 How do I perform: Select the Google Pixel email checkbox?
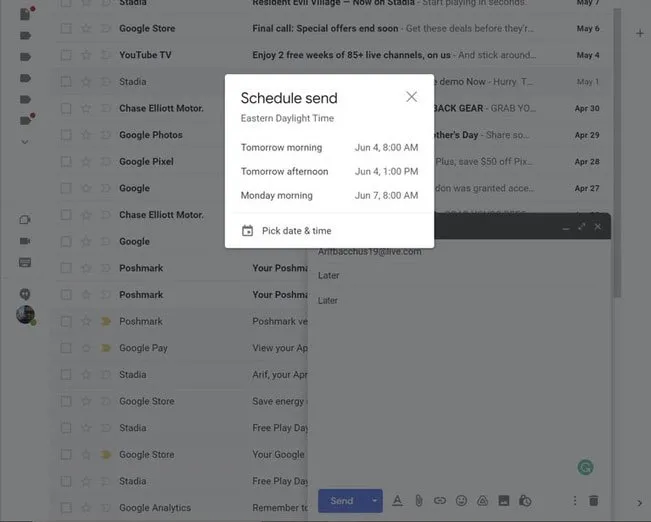coord(66,162)
